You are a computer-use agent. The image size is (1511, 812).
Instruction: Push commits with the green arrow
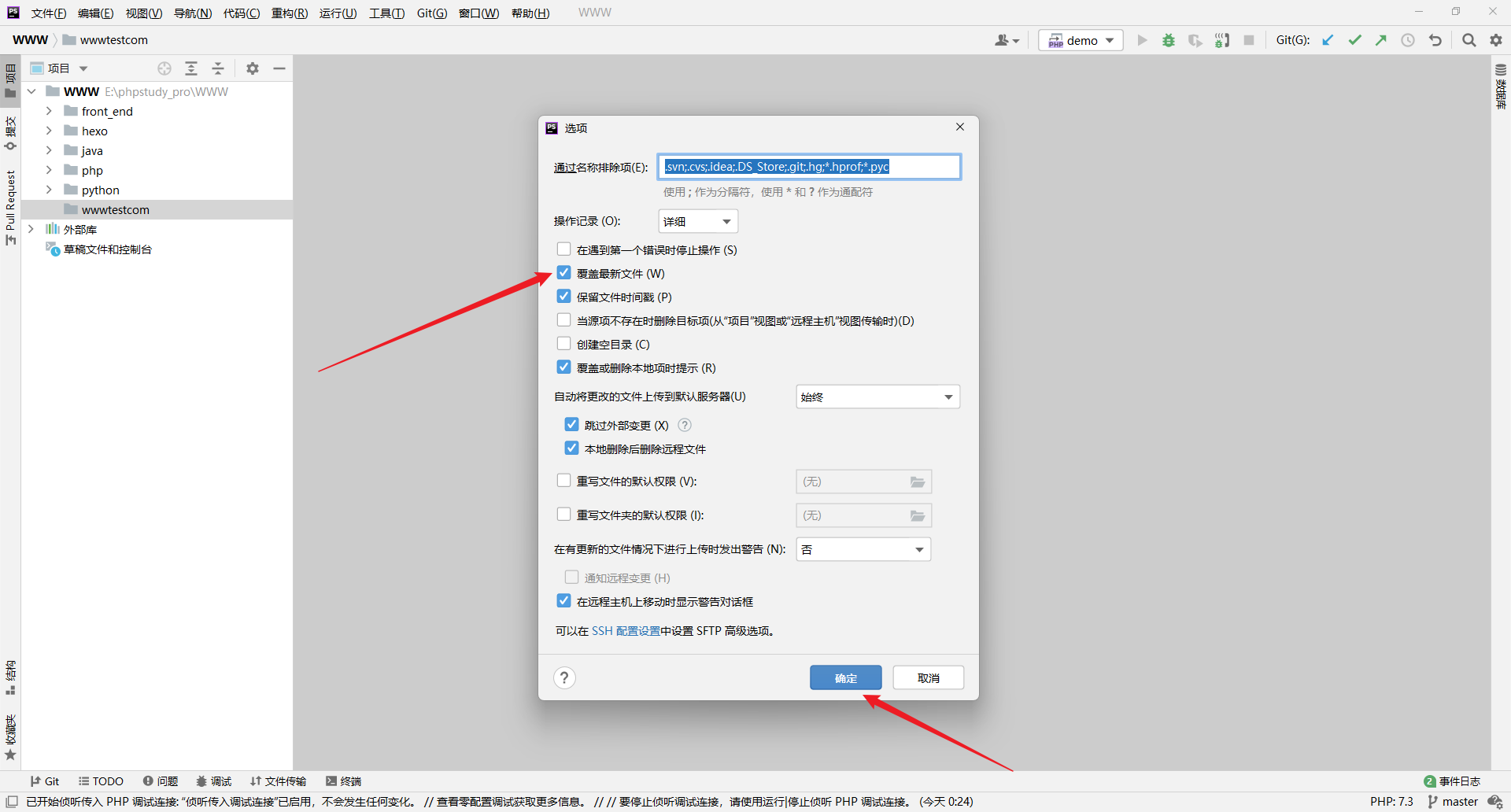tap(1381, 40)
